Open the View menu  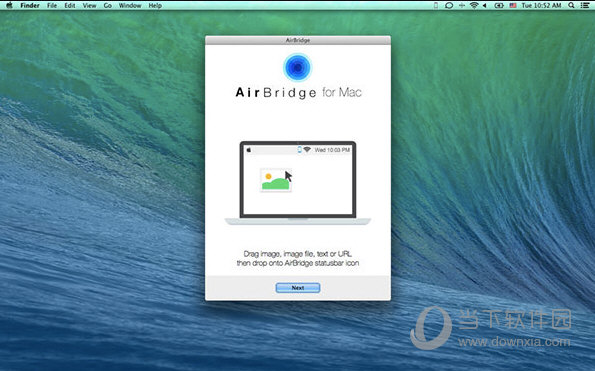click(90, 5)
